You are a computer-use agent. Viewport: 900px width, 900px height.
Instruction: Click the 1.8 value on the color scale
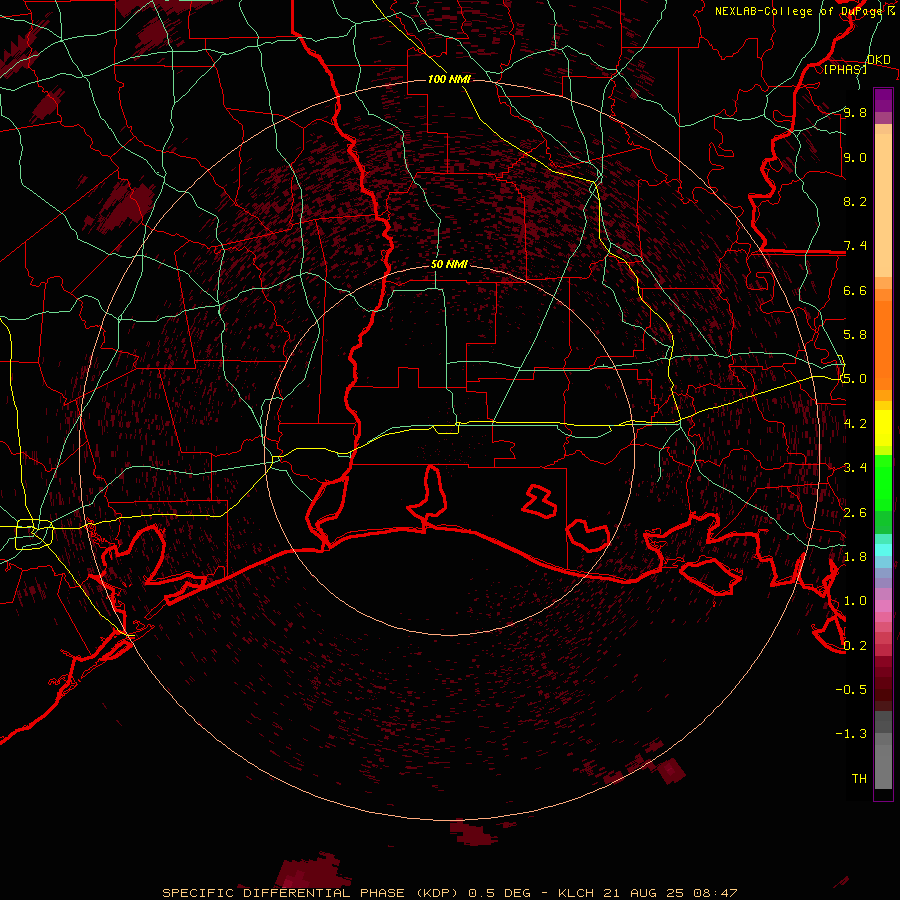(855, 557)
